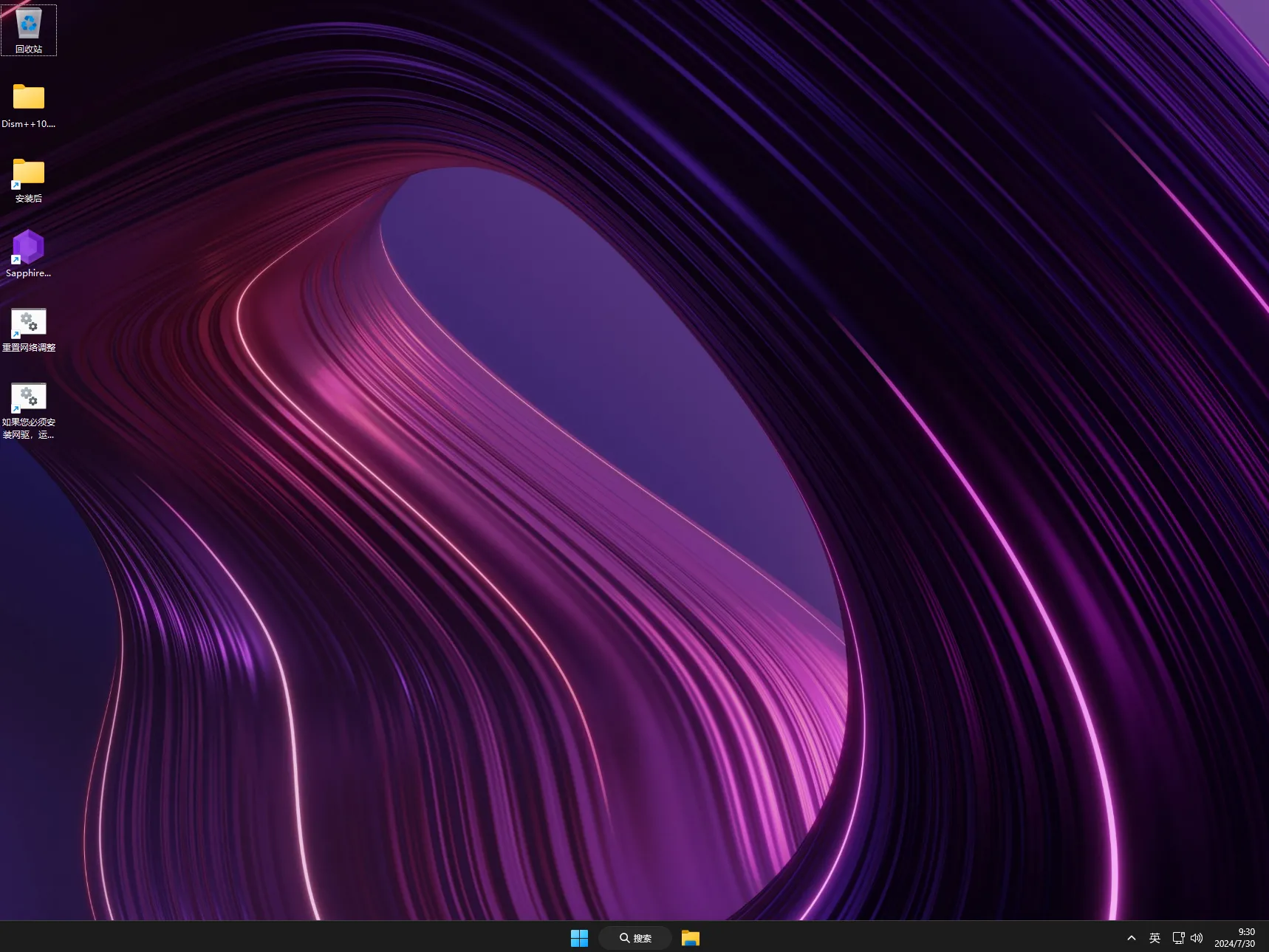1269x952 pixels.
Task: Select the Sapphire shortcut label text
Action: 28,273
